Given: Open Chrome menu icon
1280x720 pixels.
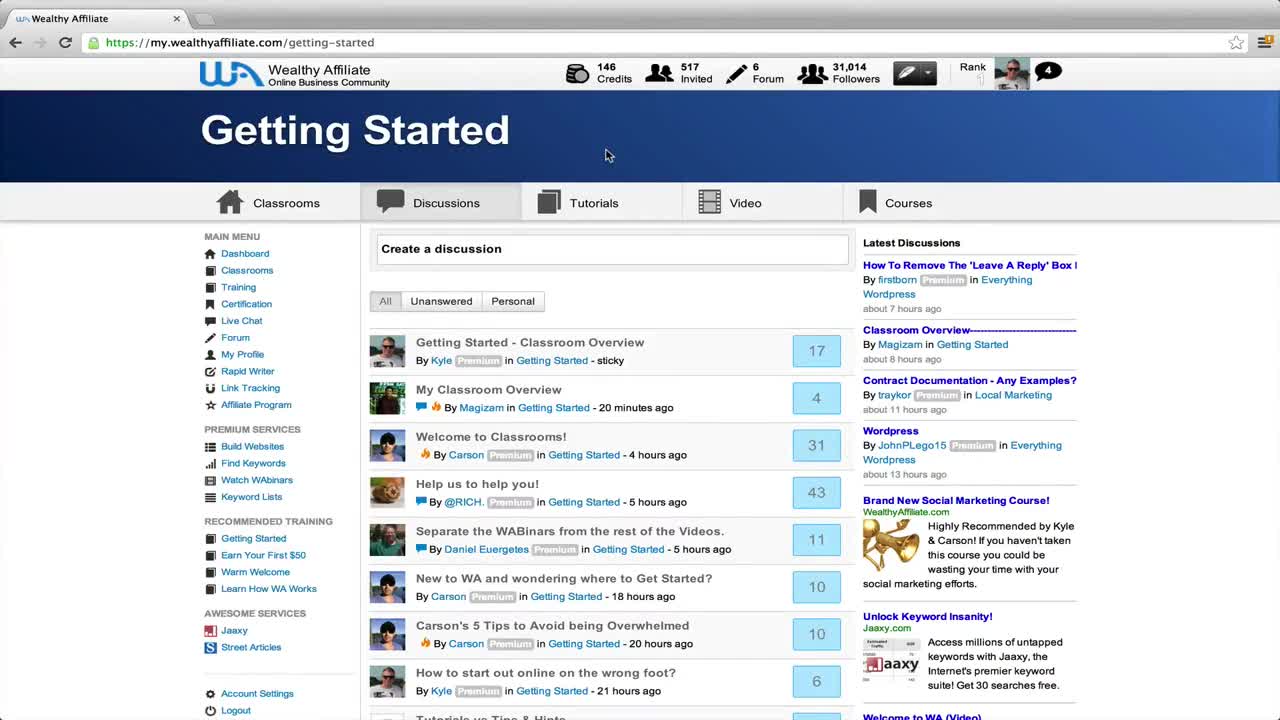Looking at the screenshot, I should (1264, 42).
